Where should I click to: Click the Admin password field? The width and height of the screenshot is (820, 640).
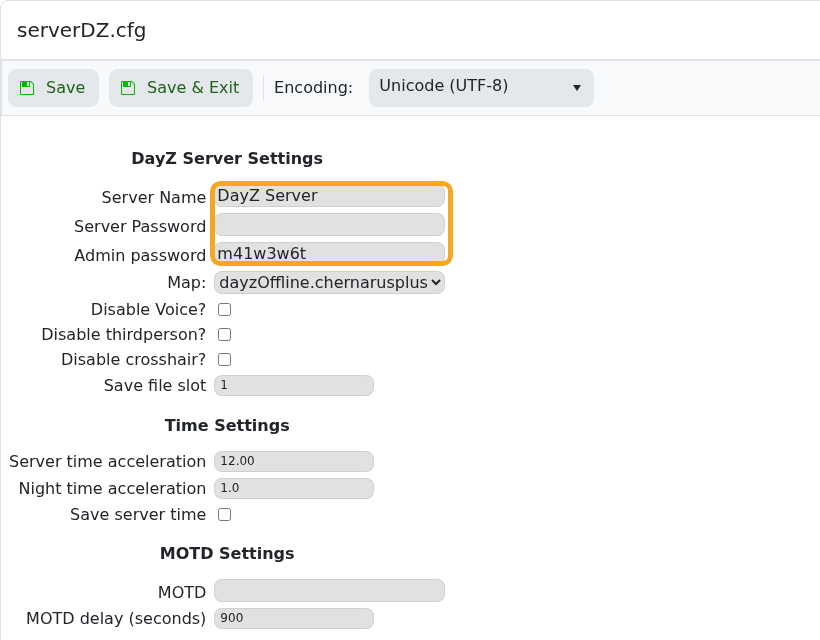click(329, 253)
